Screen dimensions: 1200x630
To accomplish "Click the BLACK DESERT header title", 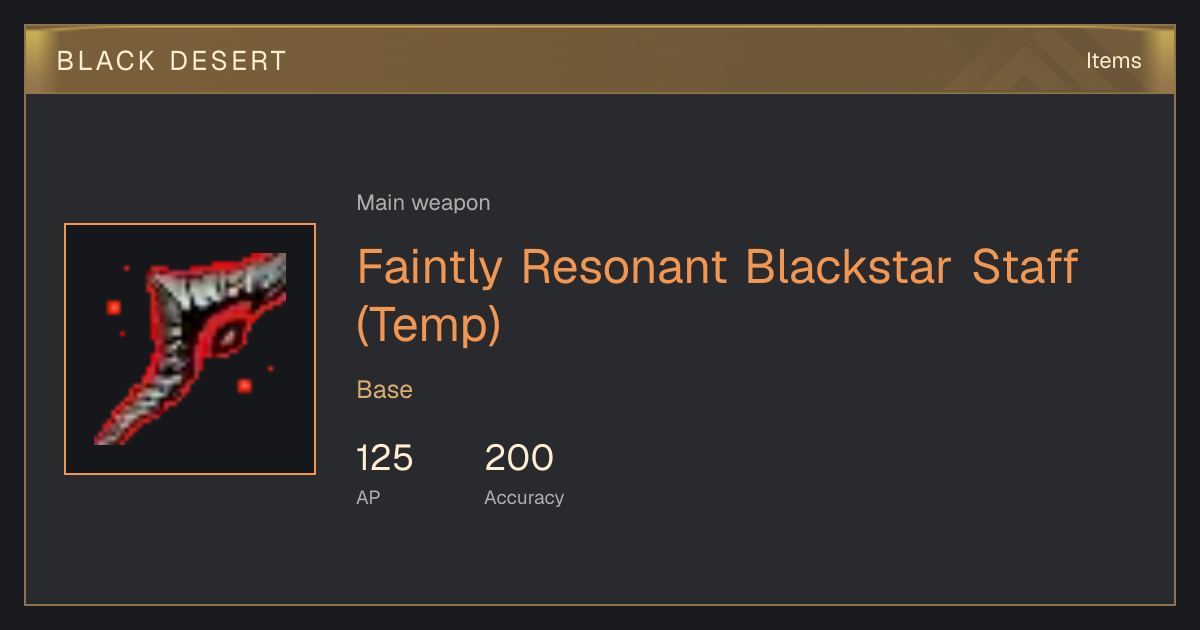I will coord(172,61).
